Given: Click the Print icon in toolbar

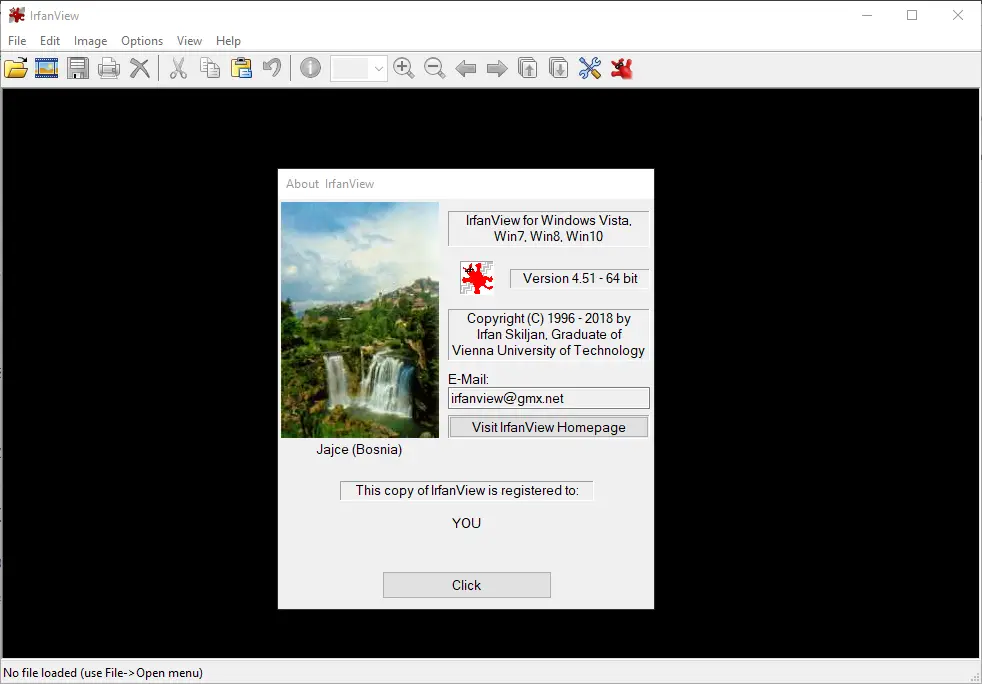Looking at the screenshot, I should pyautogui.click(x=109, y=68).
